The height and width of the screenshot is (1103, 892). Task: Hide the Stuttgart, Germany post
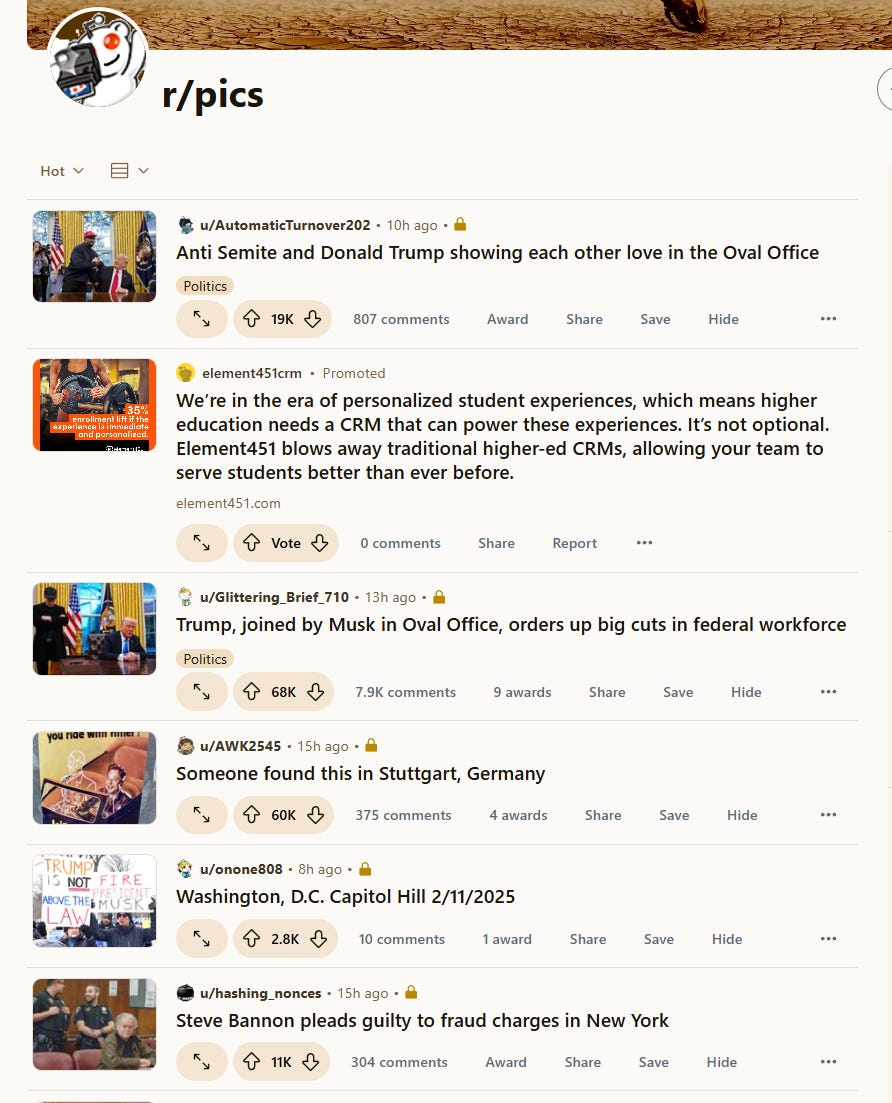pyautogui.click(x=742, y=815)
